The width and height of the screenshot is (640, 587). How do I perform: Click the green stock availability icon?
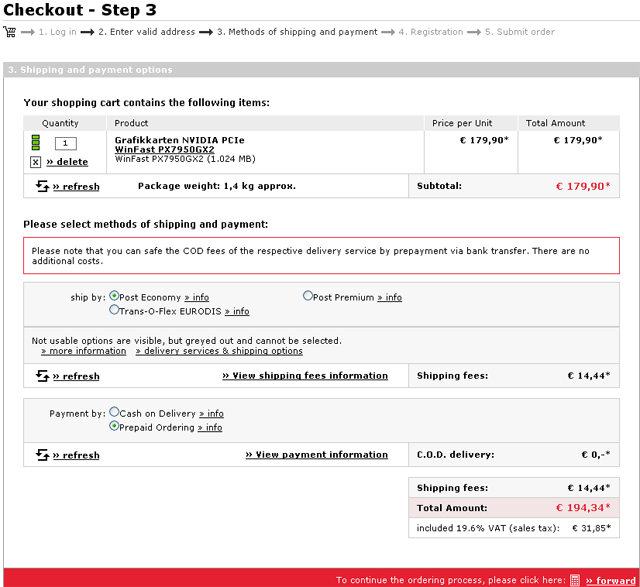coord(36,143)
